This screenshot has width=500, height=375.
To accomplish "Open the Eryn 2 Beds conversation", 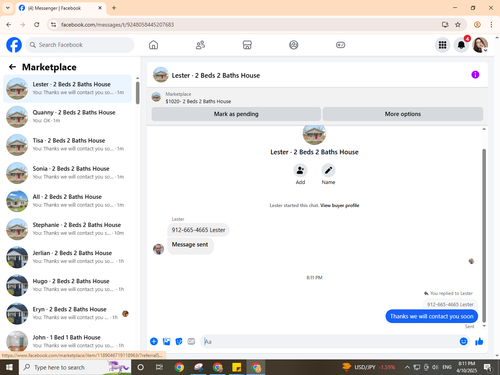I will tap(68, 313).
